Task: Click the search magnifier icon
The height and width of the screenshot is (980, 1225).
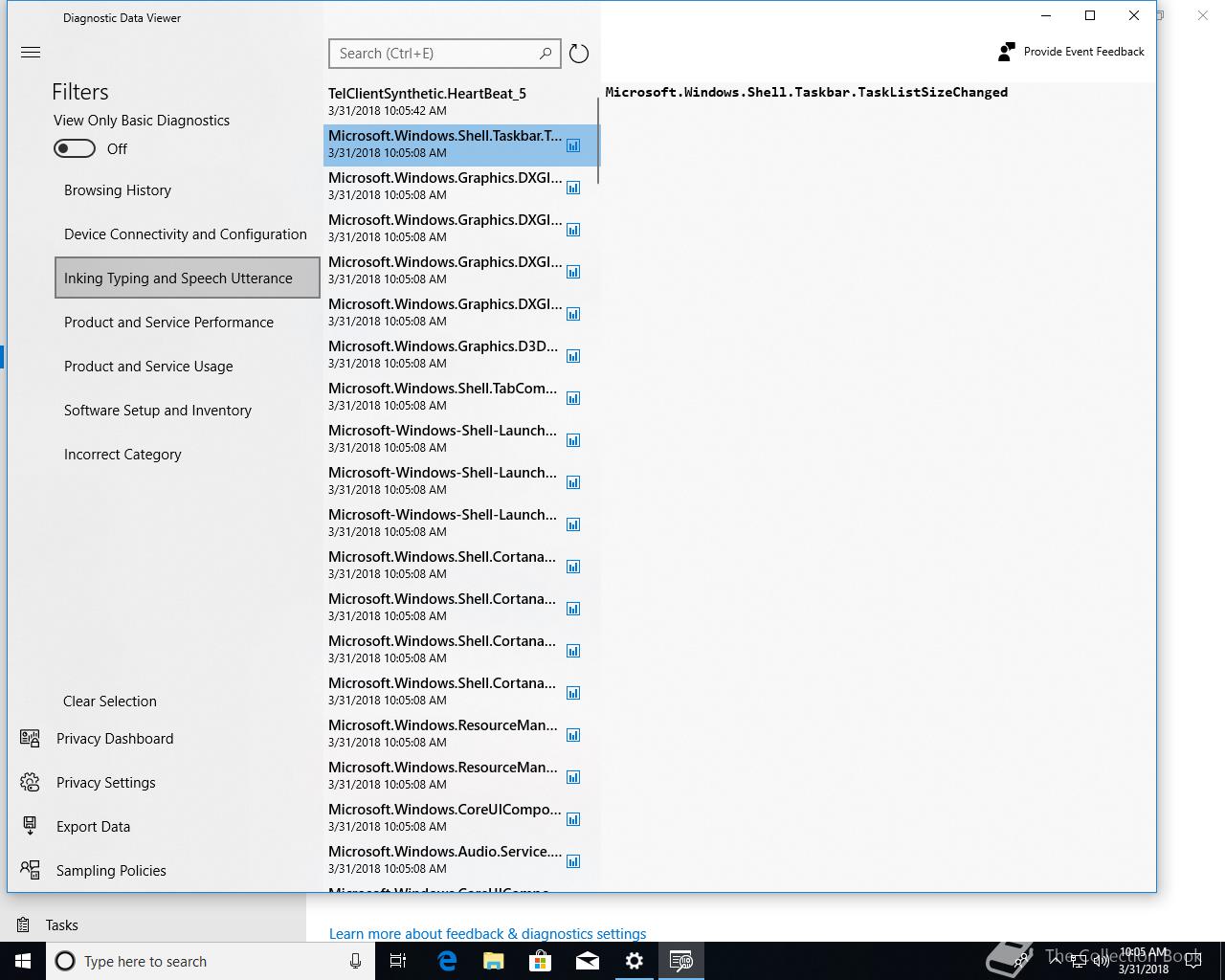Action: click(x=546, y=54)
